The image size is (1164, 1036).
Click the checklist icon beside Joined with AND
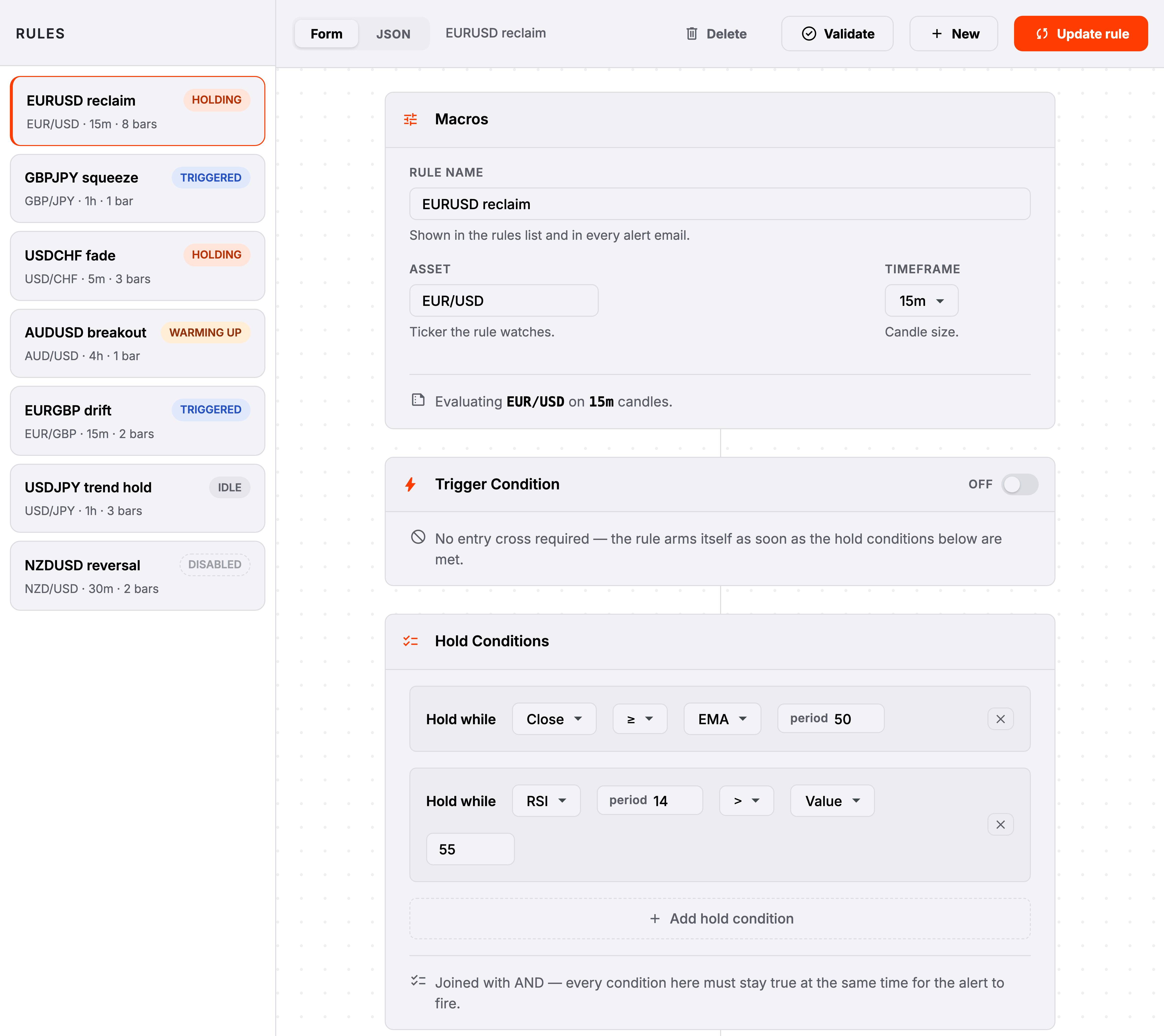418,981
